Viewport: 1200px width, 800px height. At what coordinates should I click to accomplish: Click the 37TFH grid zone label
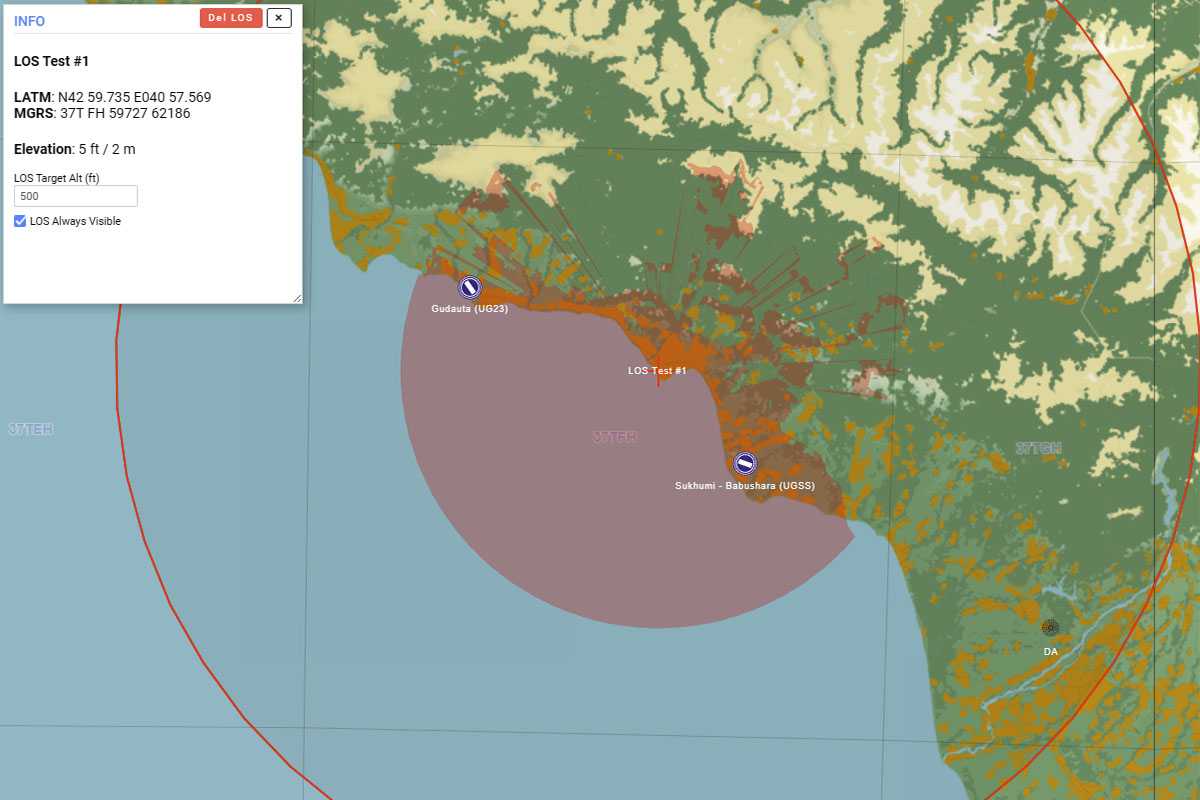tap(615, 437)
